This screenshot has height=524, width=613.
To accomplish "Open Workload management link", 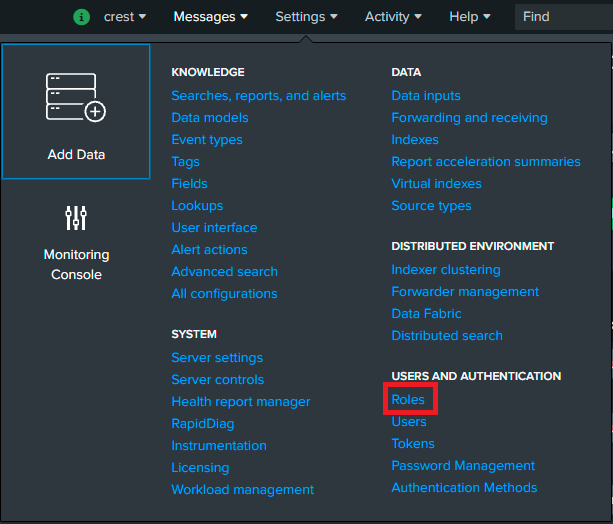I will tap(242, 490).
